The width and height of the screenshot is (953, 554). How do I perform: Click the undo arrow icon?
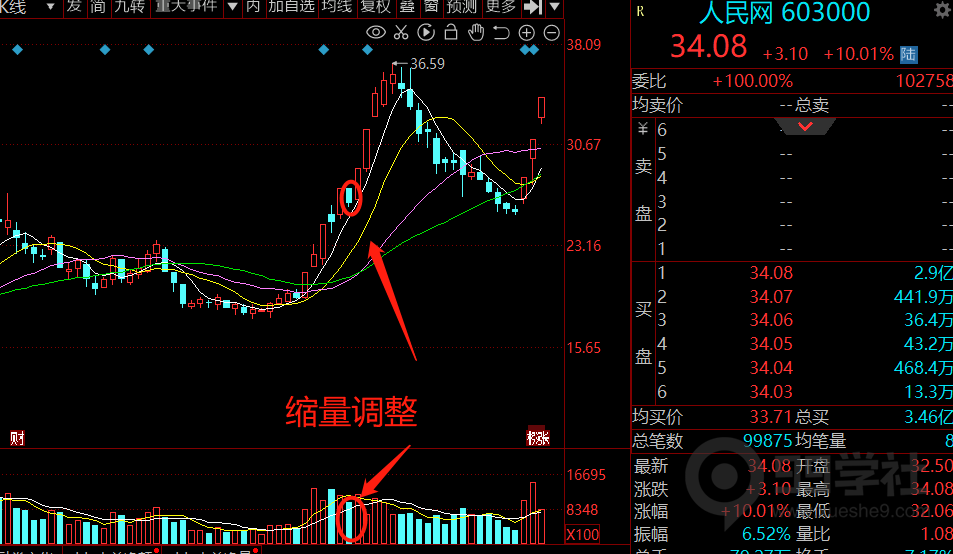501,33
